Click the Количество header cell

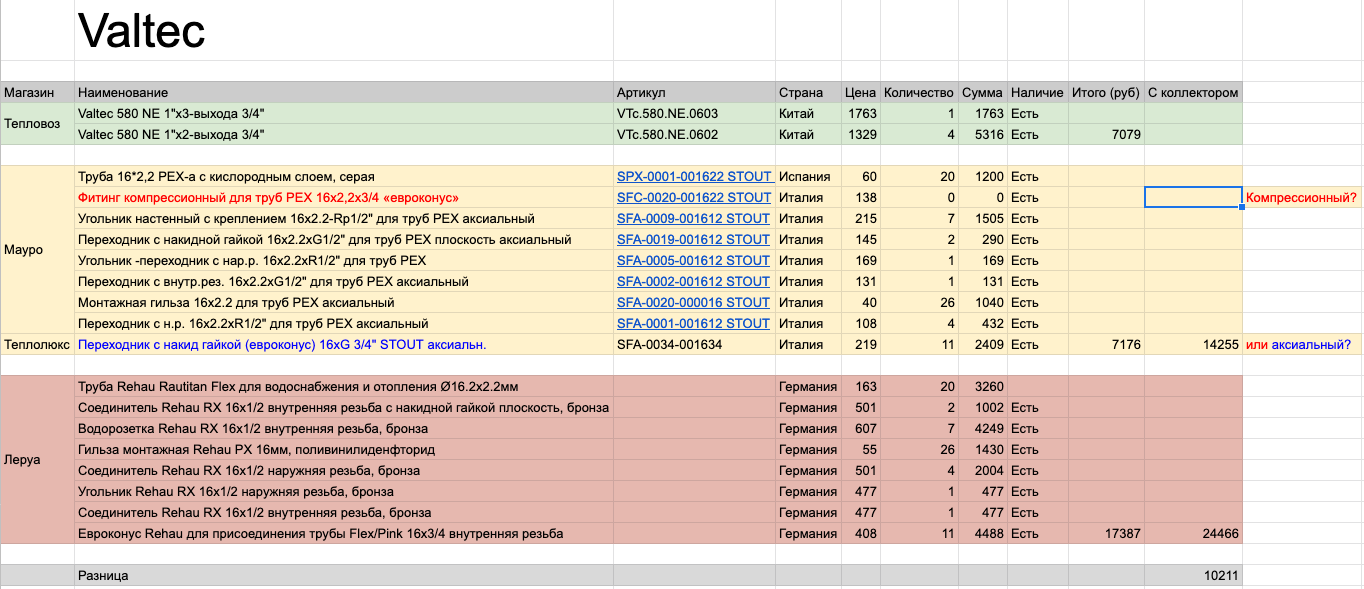[919, 92]
